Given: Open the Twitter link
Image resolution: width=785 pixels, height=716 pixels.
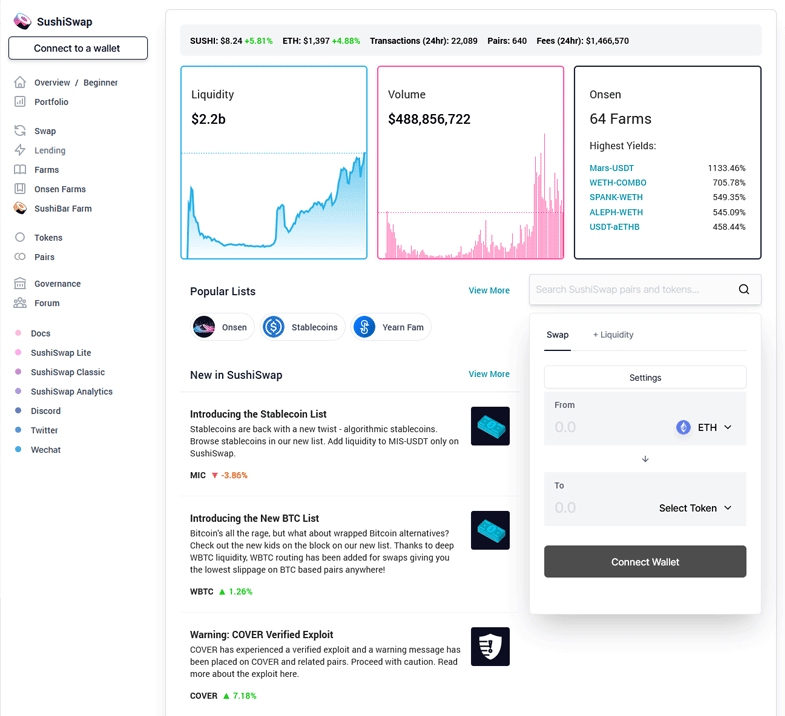Looking at the screenshot, I should tap(44, 430).
